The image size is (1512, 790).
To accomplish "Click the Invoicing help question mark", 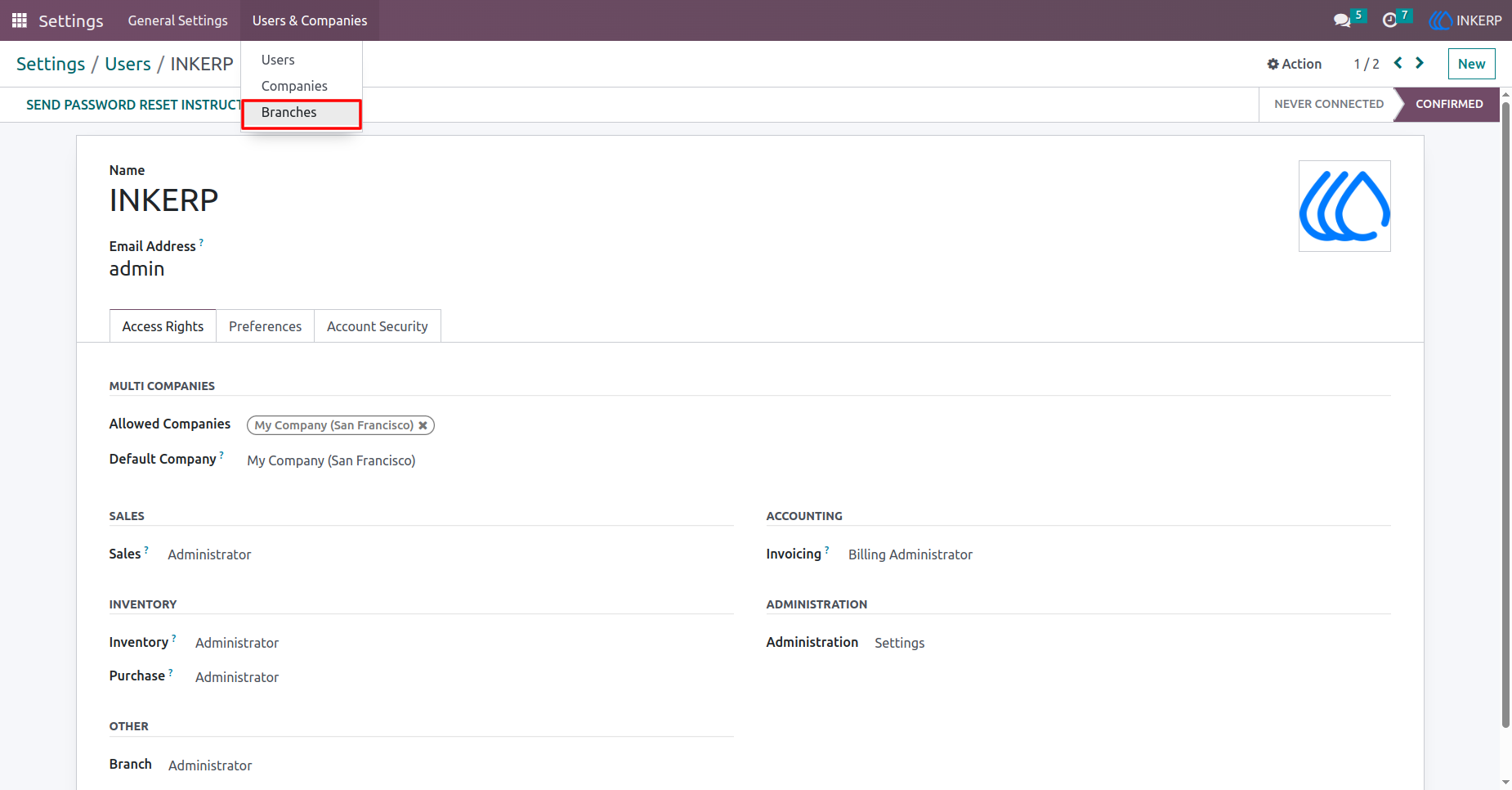I will 826,550.
